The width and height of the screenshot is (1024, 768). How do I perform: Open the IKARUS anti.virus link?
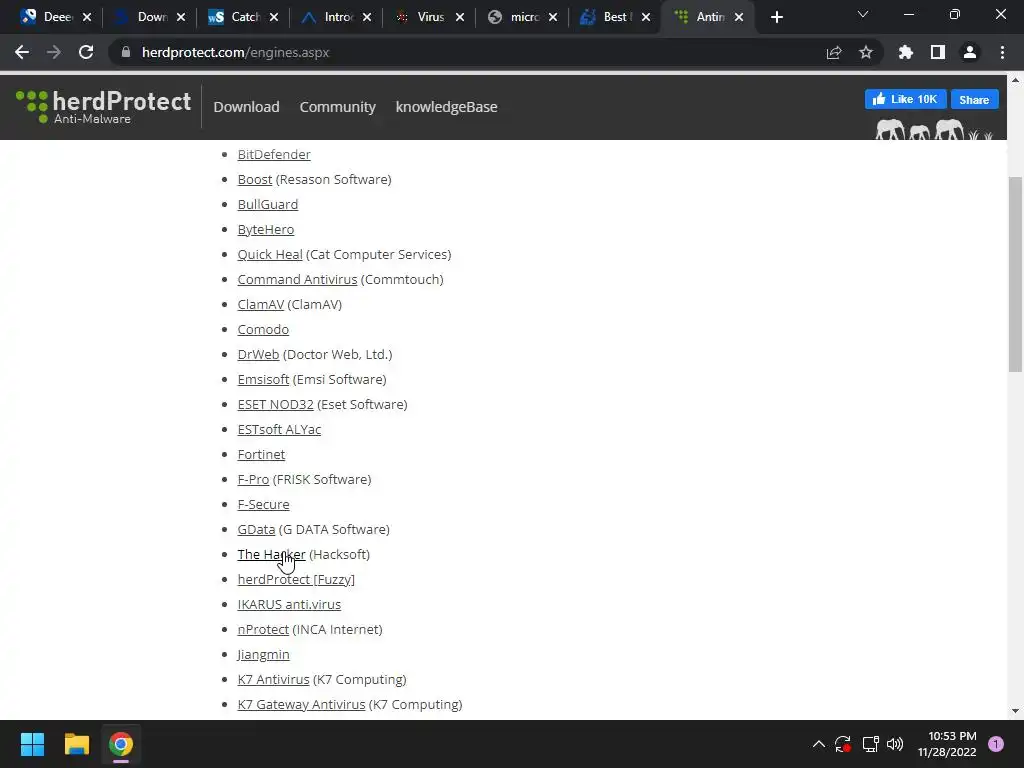[289, 604]
